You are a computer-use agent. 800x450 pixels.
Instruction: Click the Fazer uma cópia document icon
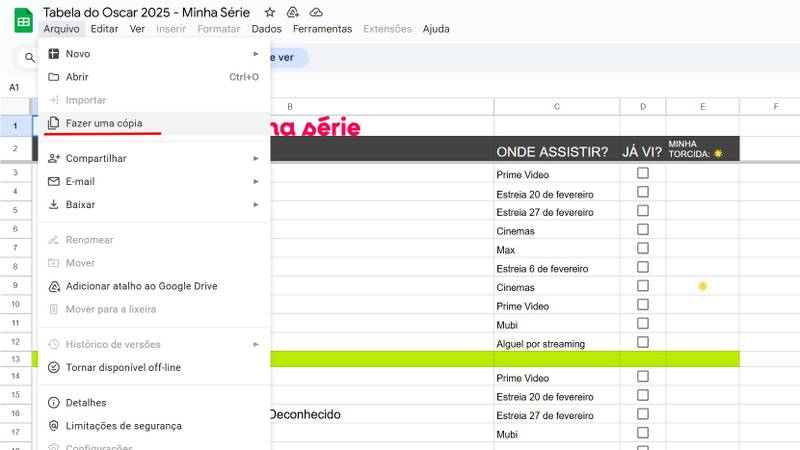point(54,123)
